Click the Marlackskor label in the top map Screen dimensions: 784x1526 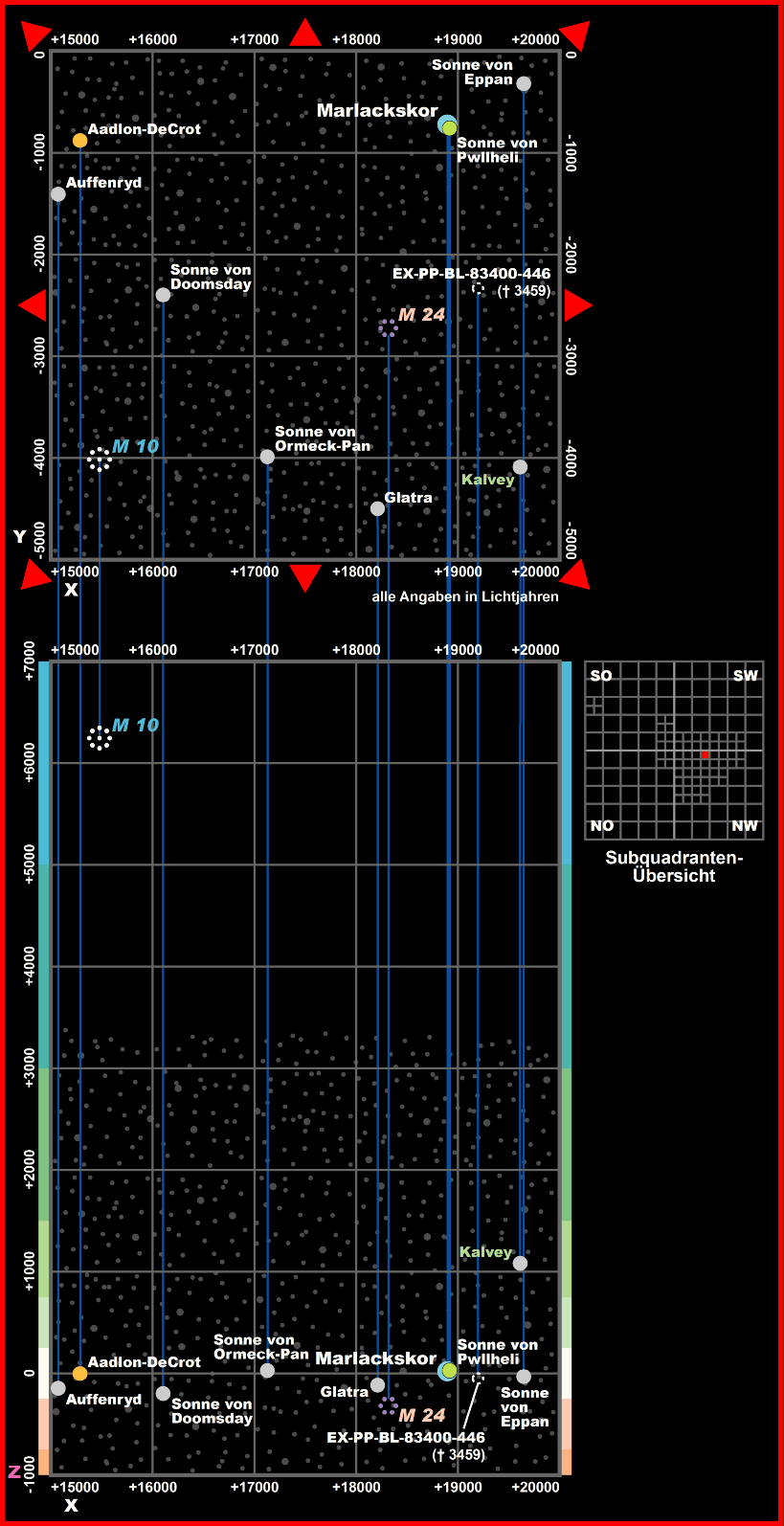click(x=377, y=111)
